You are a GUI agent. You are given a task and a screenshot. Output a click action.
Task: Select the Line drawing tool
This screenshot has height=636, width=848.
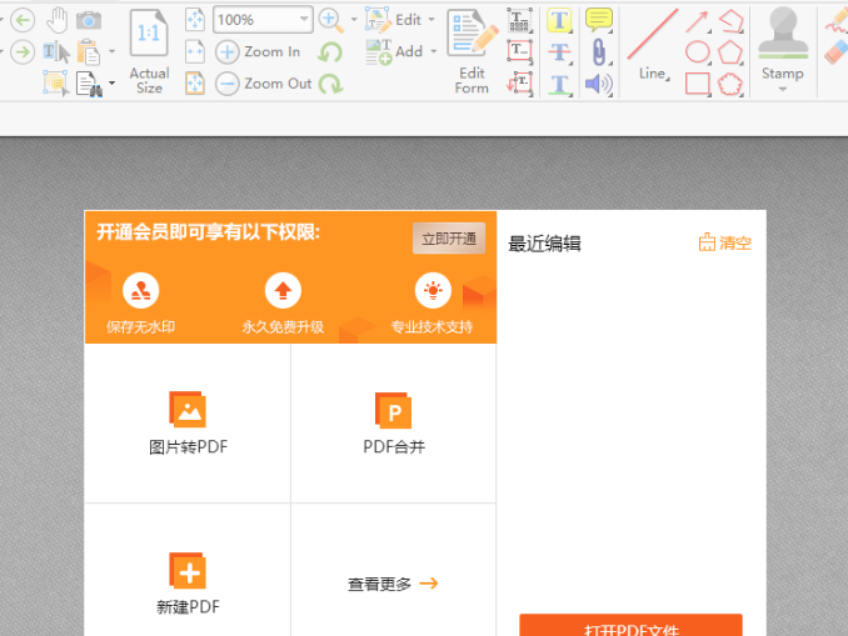(x=653, y=44)
